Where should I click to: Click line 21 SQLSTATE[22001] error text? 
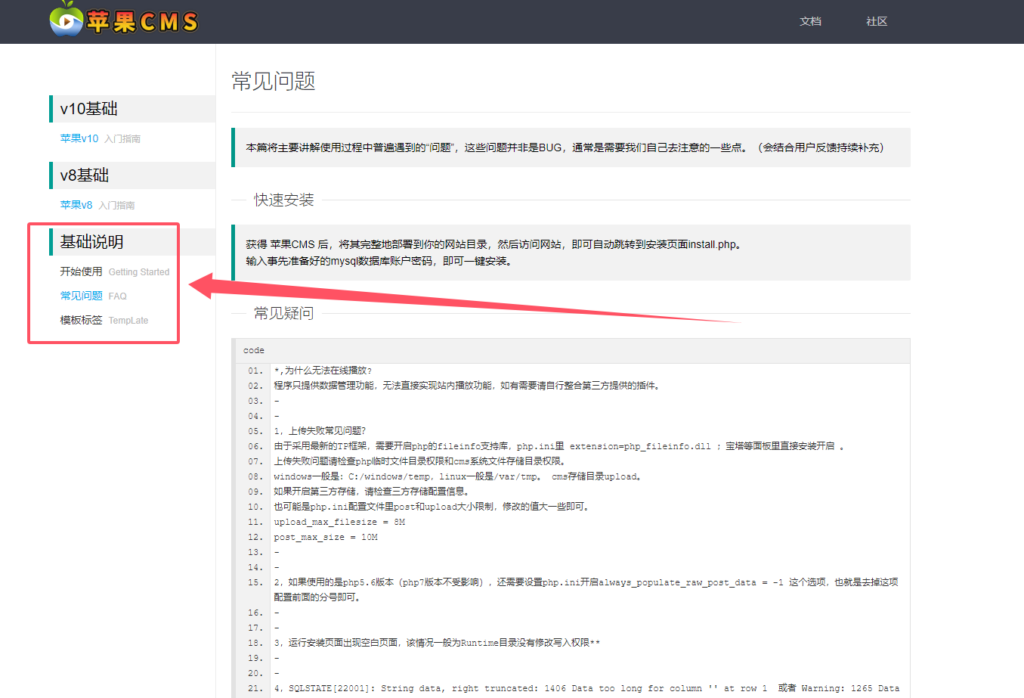click(x=586, y=688)
